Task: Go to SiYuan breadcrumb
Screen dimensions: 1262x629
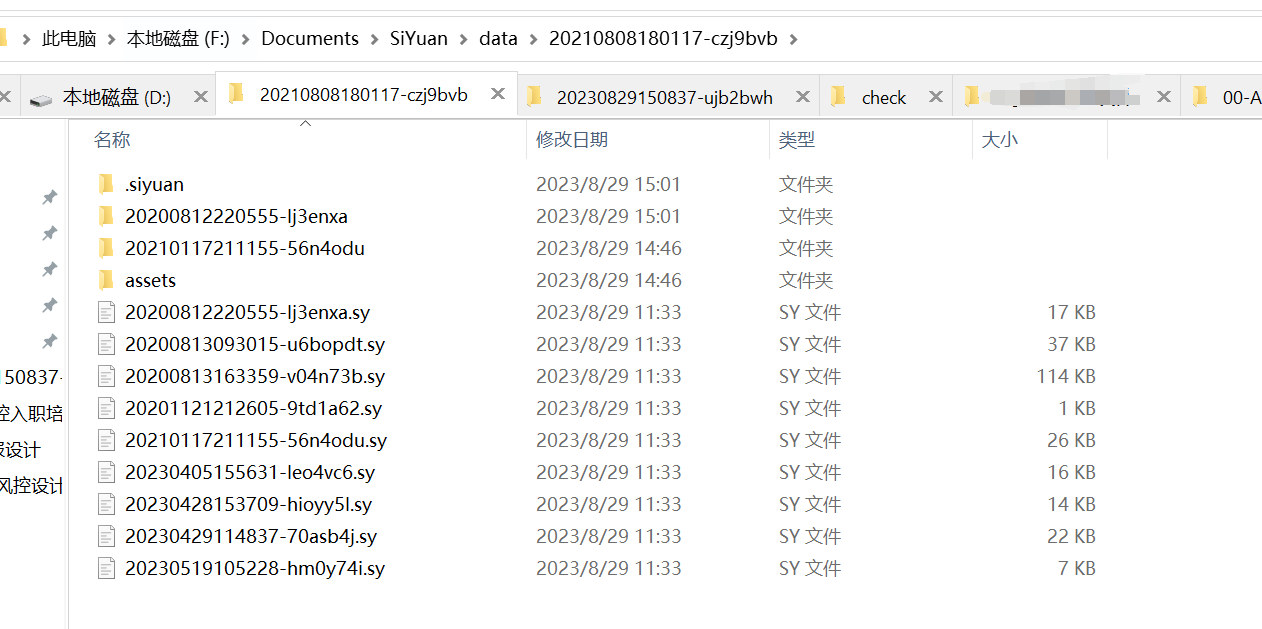Action: pos(419,39)
